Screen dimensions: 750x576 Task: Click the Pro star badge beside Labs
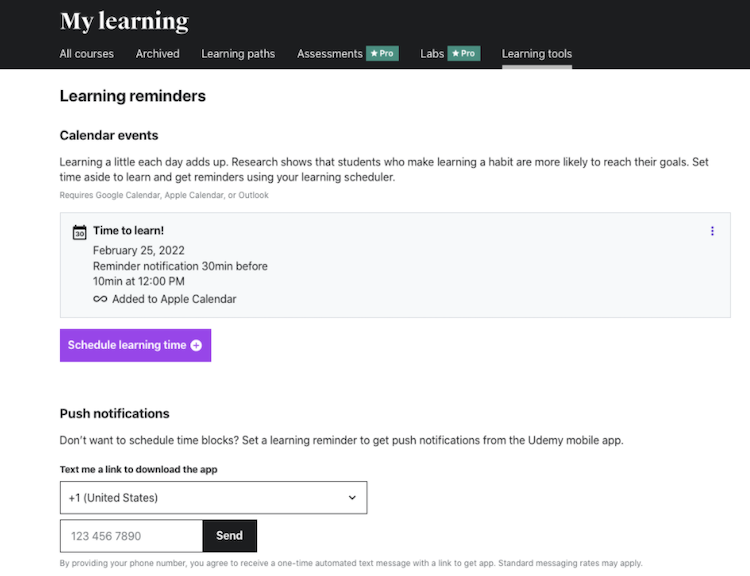(463, 53)
